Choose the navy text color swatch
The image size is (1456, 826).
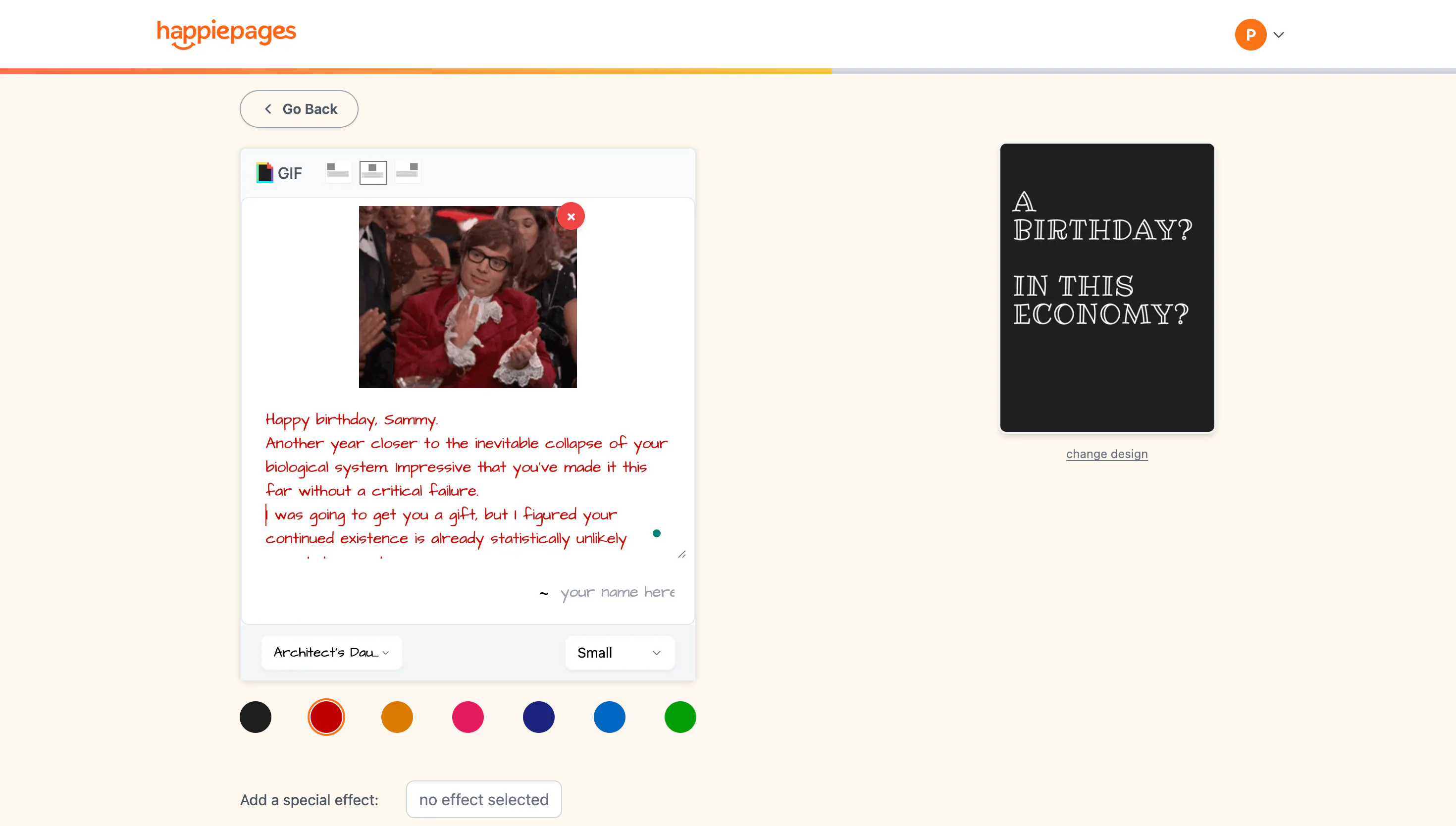539,717
